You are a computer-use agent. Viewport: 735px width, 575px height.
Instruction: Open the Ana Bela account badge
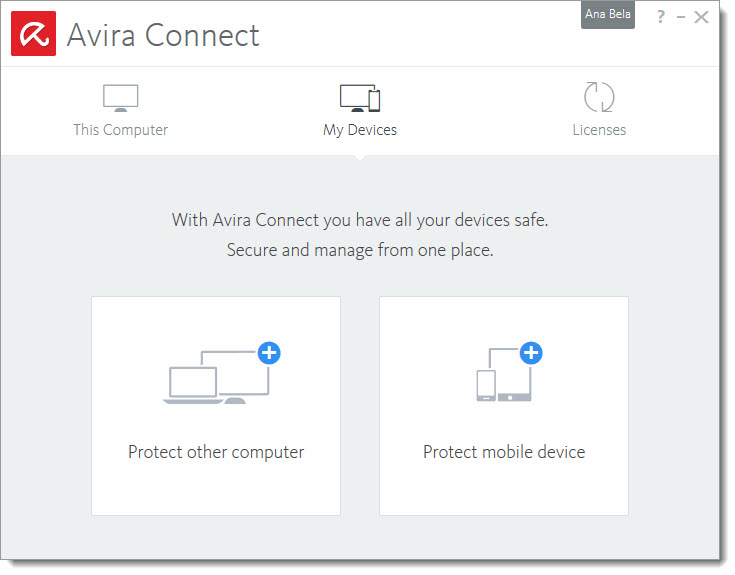(x=608, y=15)
